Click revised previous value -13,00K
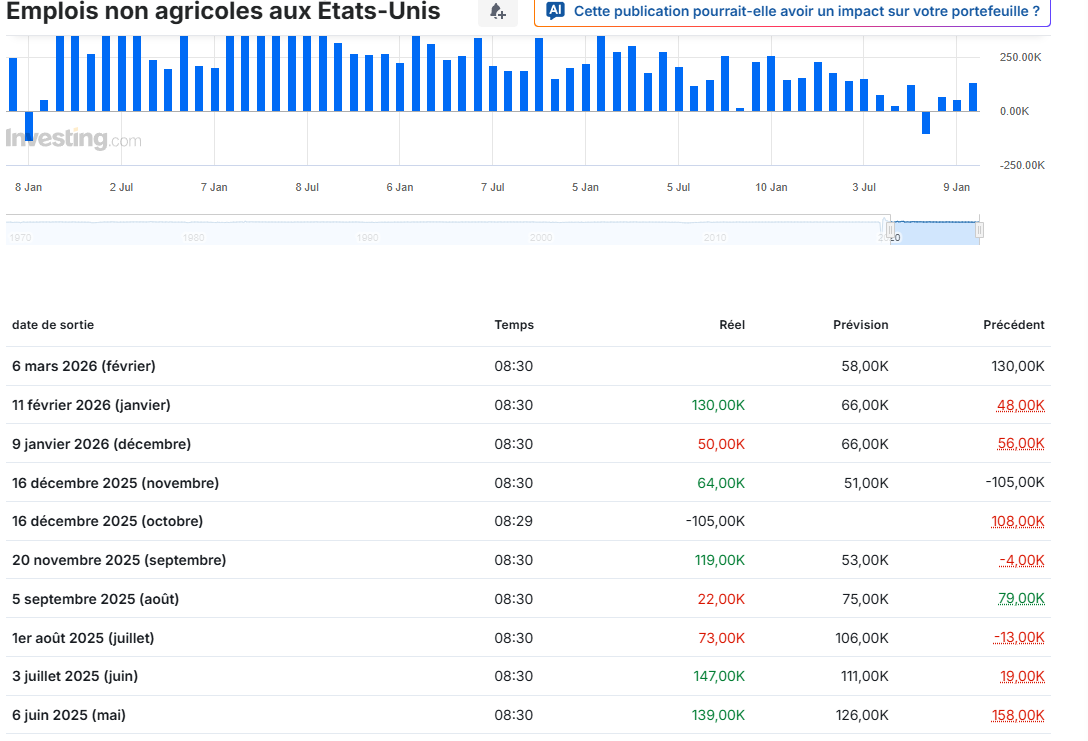This screenshot has height=741, width=1088. (1019, 637)
